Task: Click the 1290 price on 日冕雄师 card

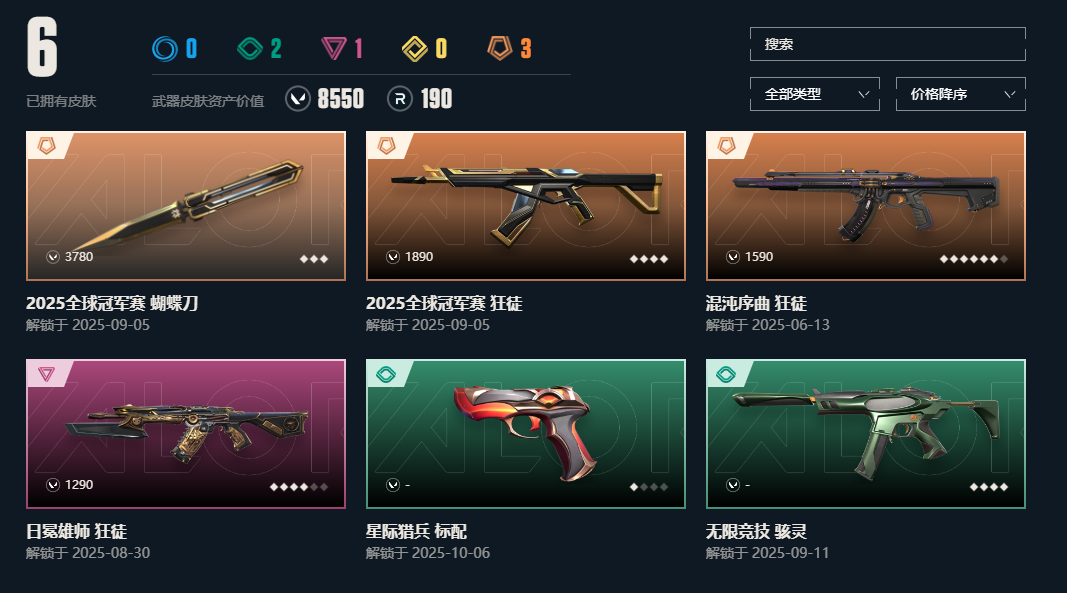Action: point(79,485)
